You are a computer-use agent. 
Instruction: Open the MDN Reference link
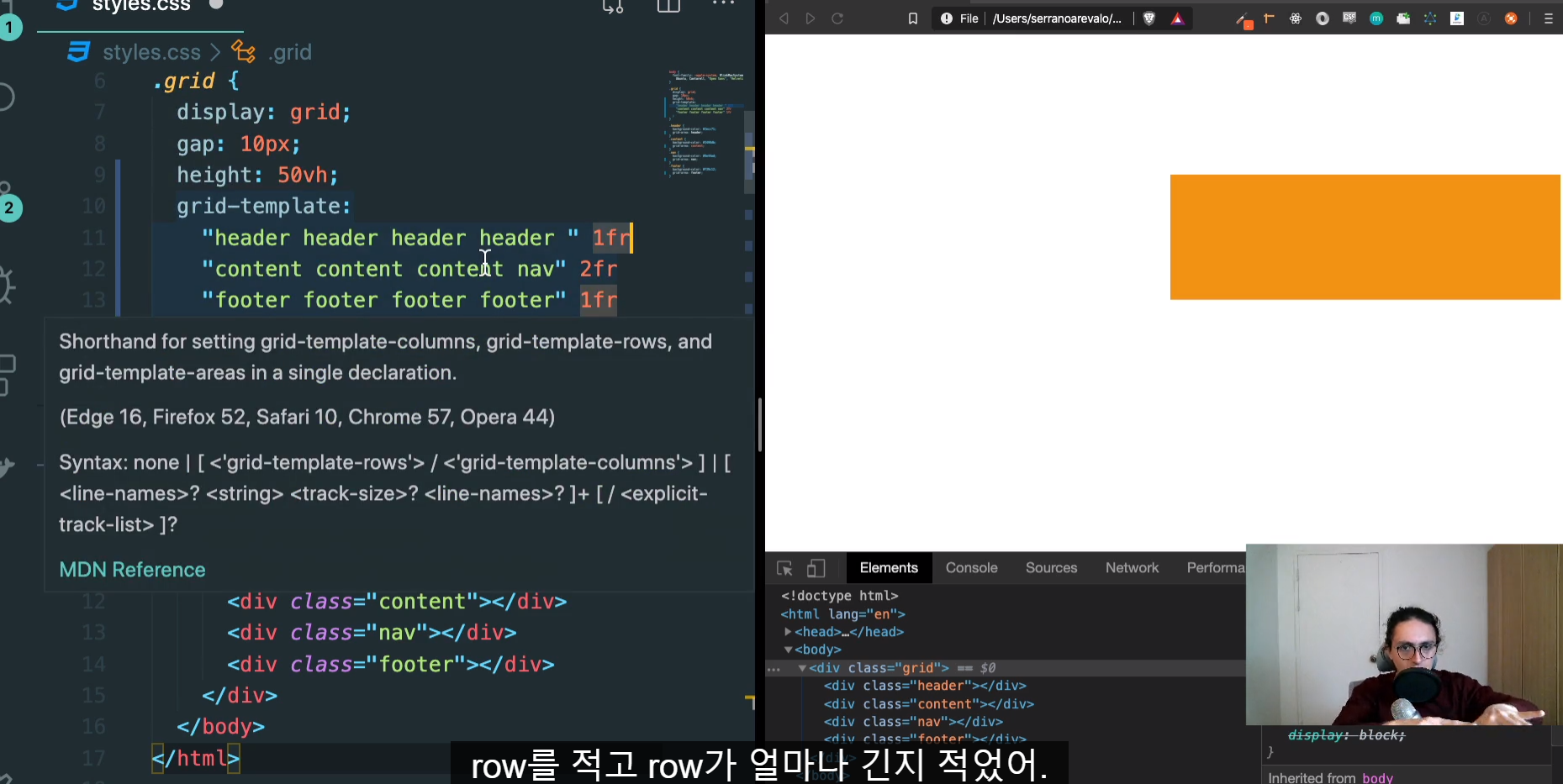click(132, 570)
